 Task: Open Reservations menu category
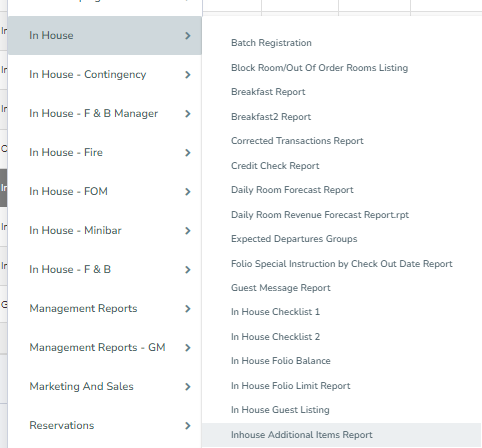(x=105, y=425)
